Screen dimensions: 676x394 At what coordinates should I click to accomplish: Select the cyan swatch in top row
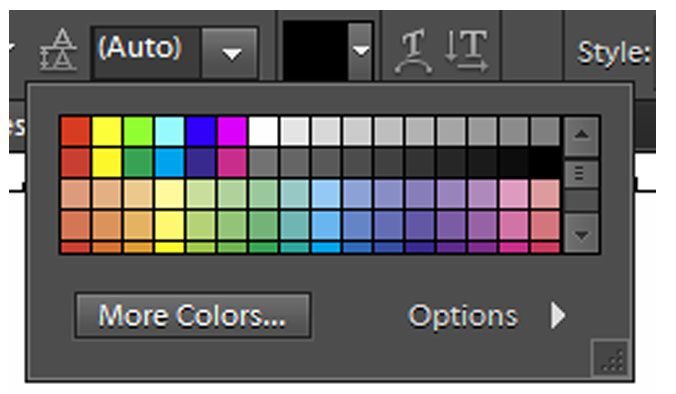169,131
